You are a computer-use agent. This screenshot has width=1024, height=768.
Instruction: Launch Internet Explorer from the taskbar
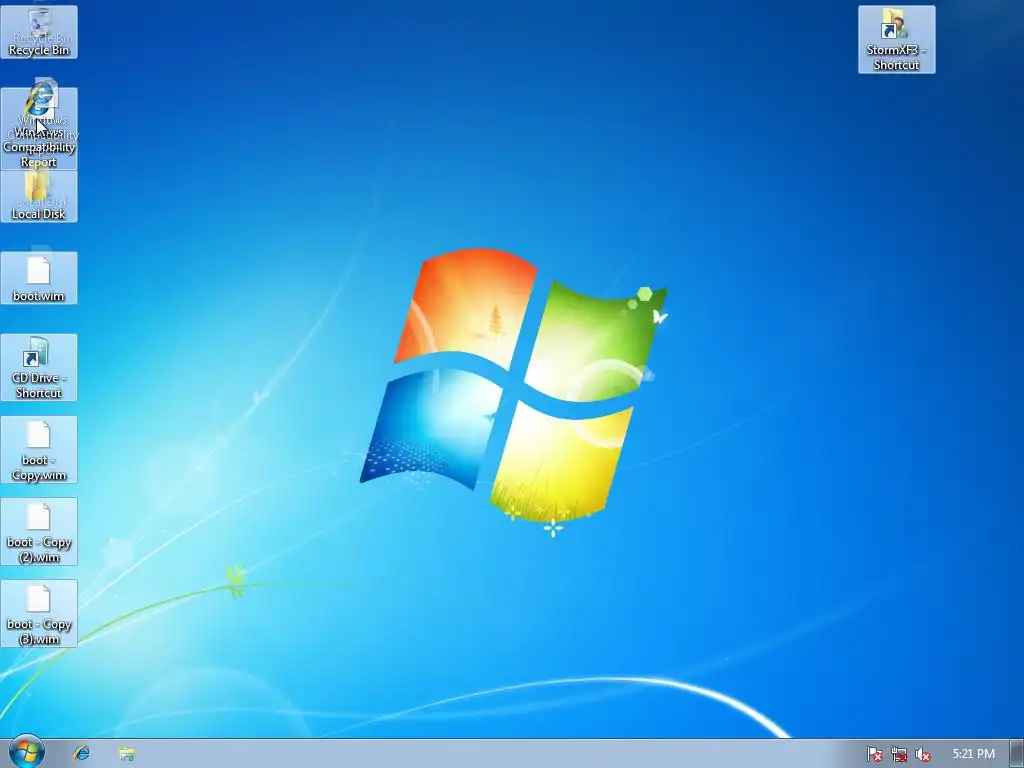(82, 754)
